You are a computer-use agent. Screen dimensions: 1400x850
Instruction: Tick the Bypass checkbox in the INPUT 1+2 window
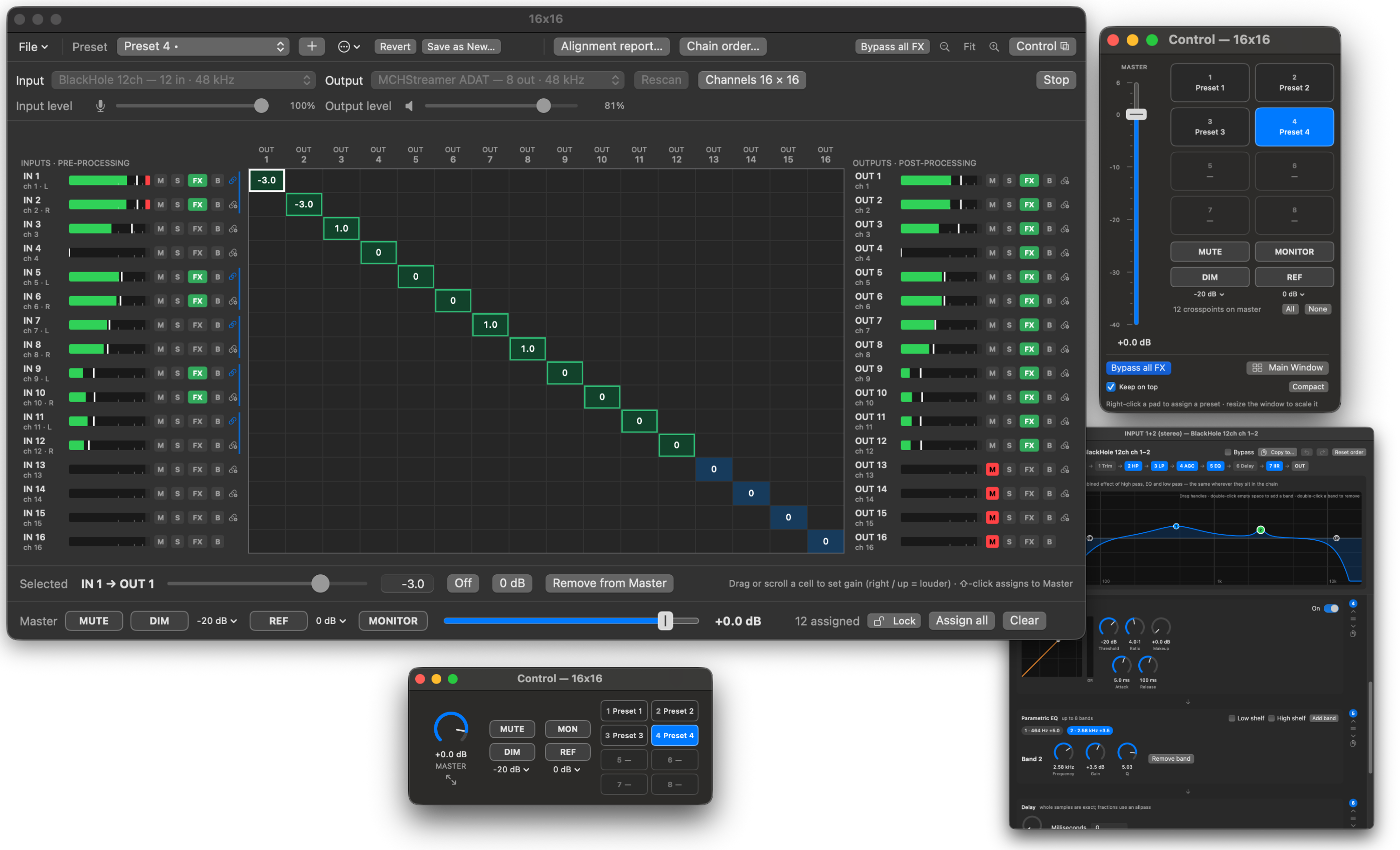click(1228, 452)
